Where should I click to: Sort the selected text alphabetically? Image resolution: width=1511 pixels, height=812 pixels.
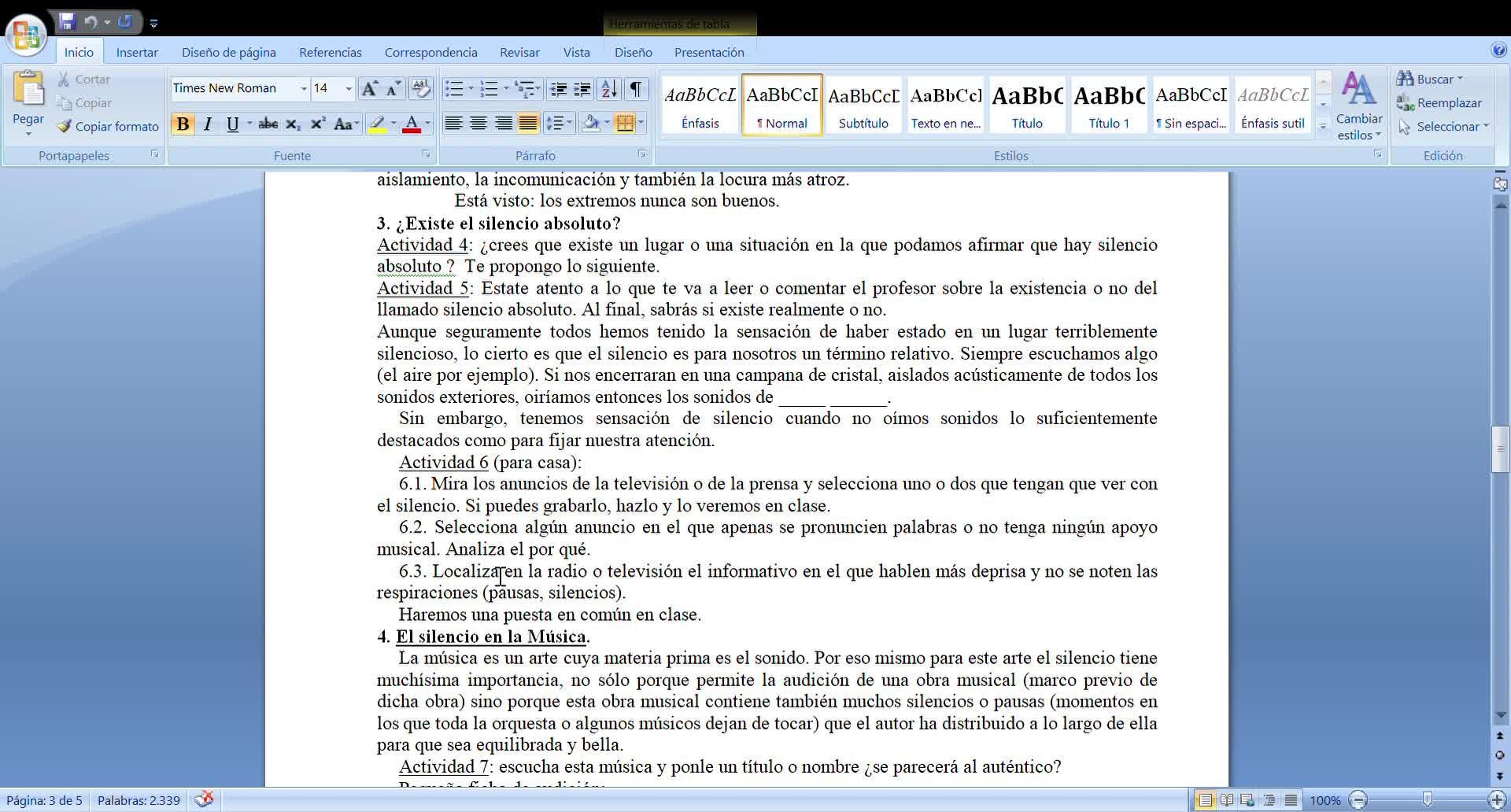point(609,88)
